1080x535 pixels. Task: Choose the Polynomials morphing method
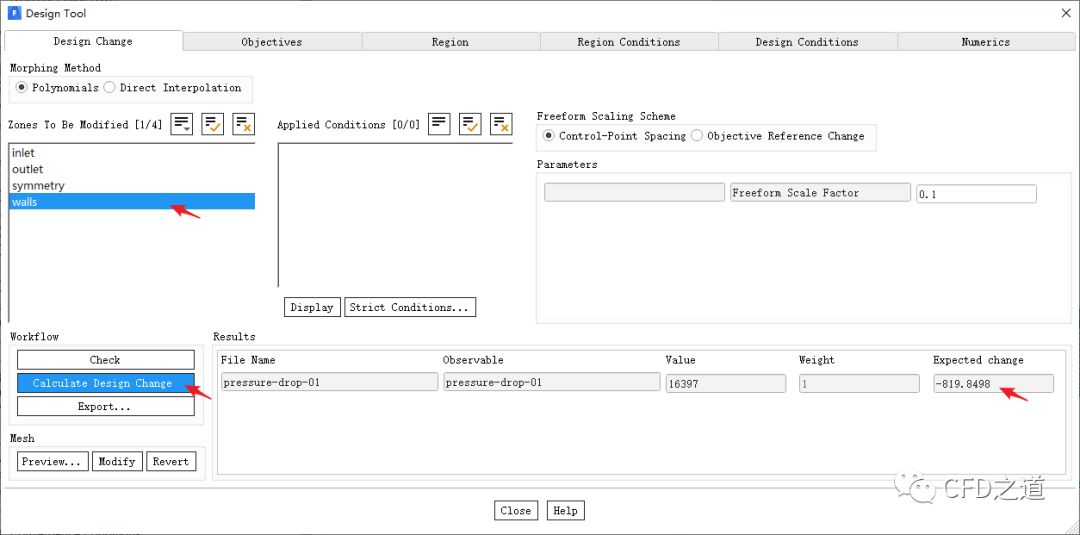coord(58,88)
